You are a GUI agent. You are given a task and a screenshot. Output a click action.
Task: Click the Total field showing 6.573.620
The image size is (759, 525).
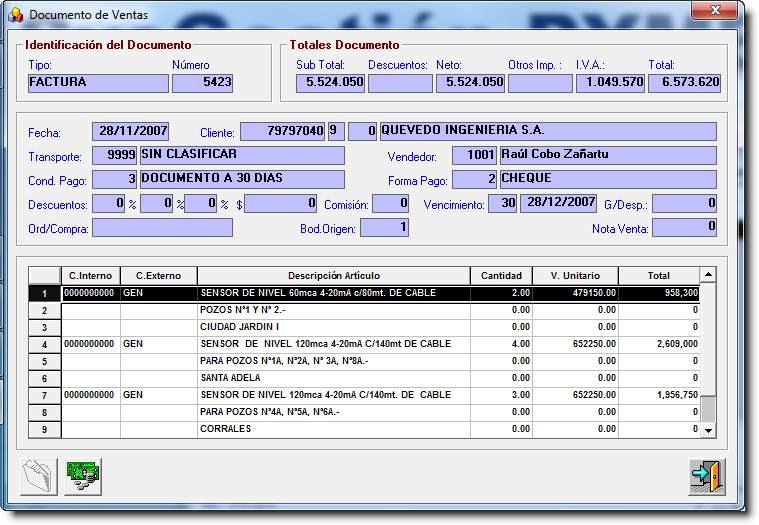coord(684,83)
